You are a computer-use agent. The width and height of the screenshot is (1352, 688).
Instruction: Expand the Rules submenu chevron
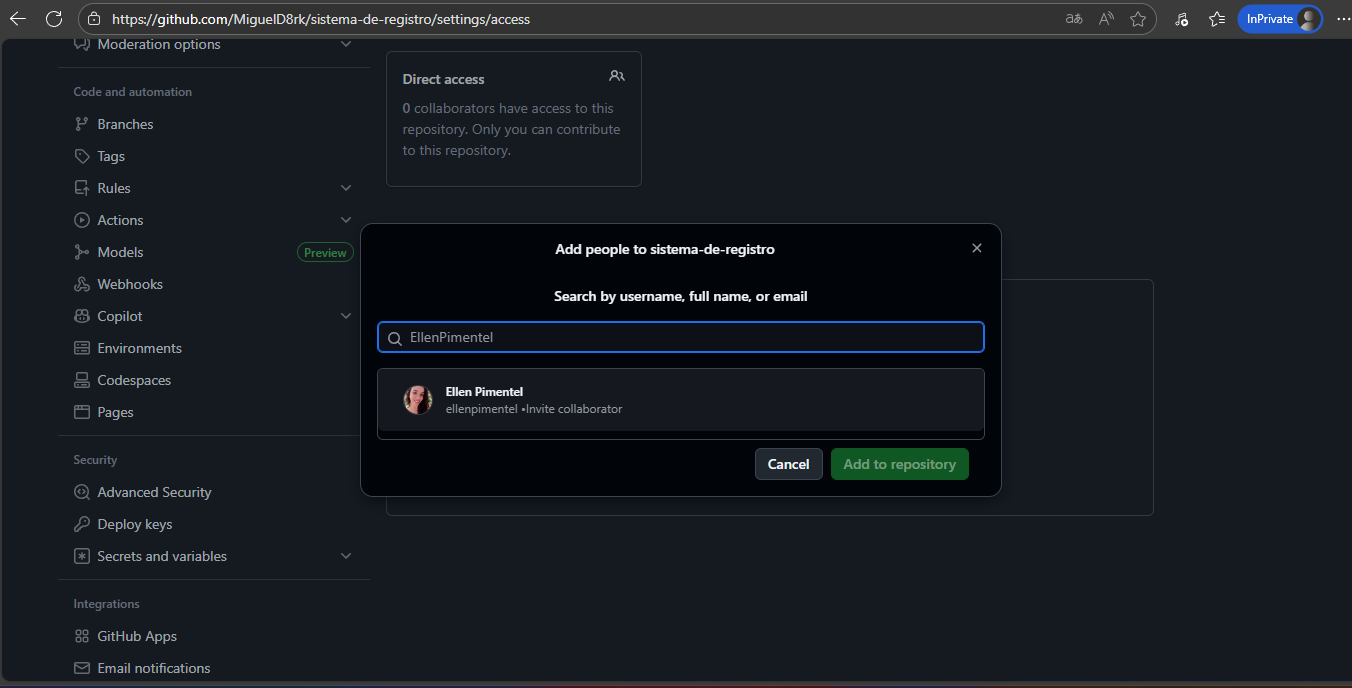pos(346,188)
